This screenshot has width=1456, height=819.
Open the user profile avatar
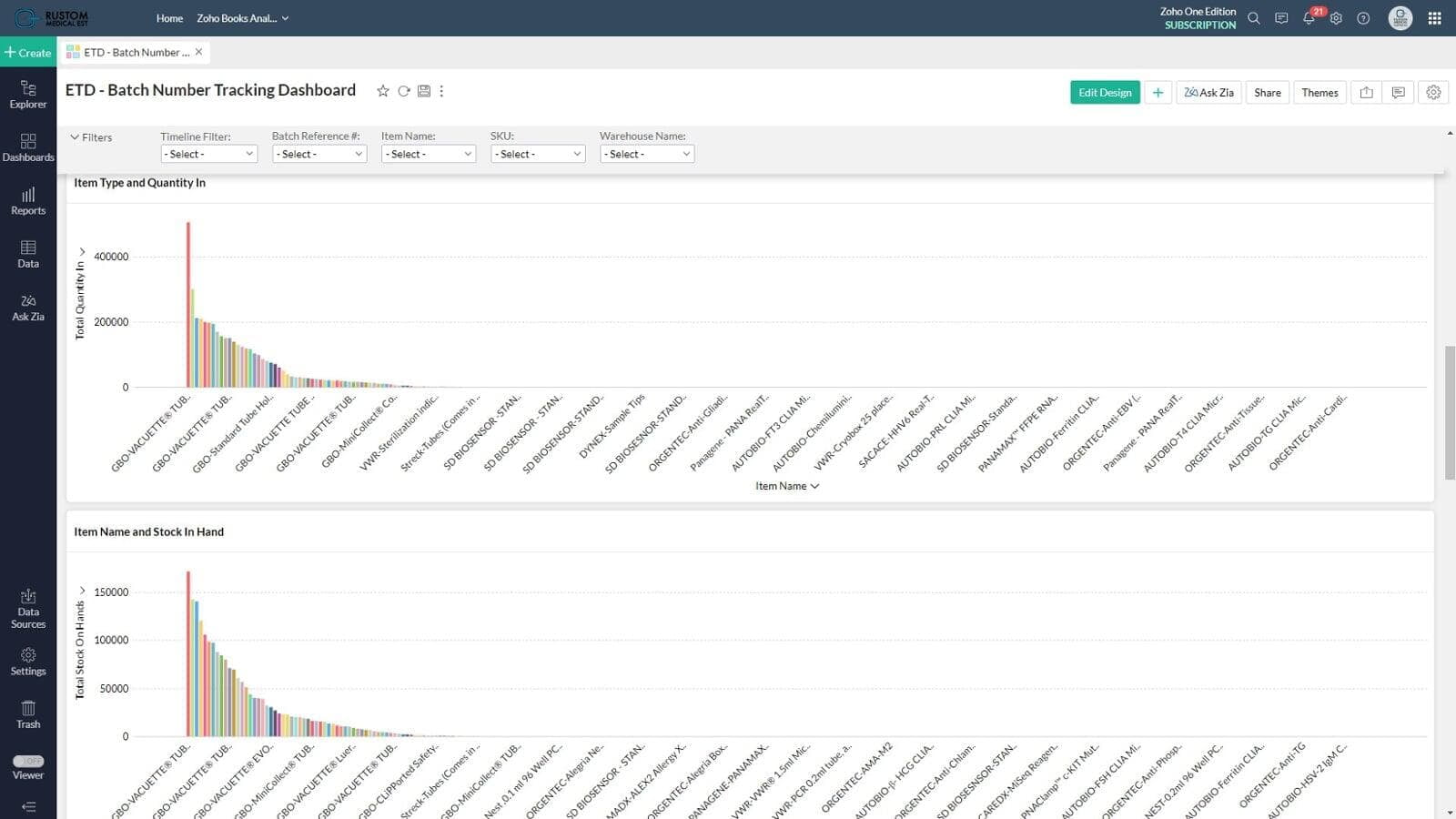[1400, 18]
